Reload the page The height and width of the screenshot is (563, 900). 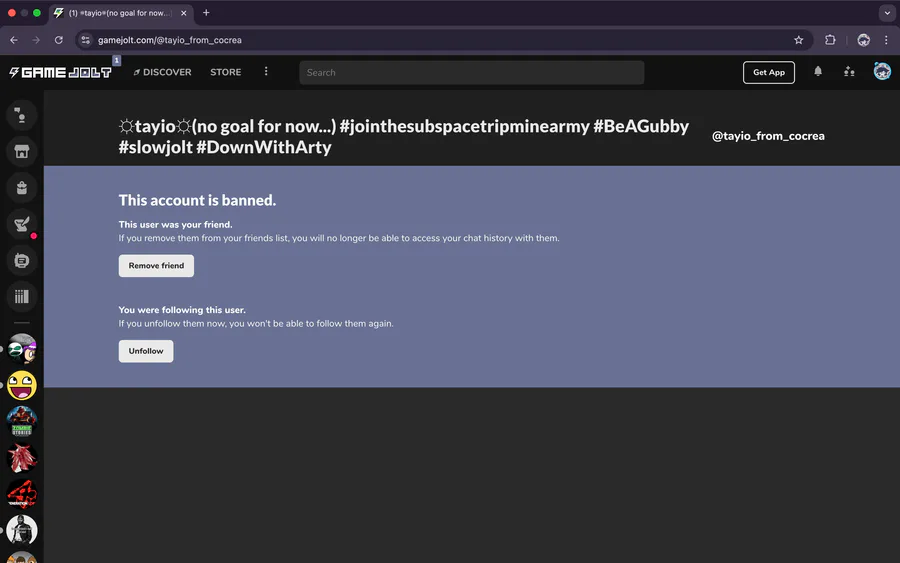59,40
